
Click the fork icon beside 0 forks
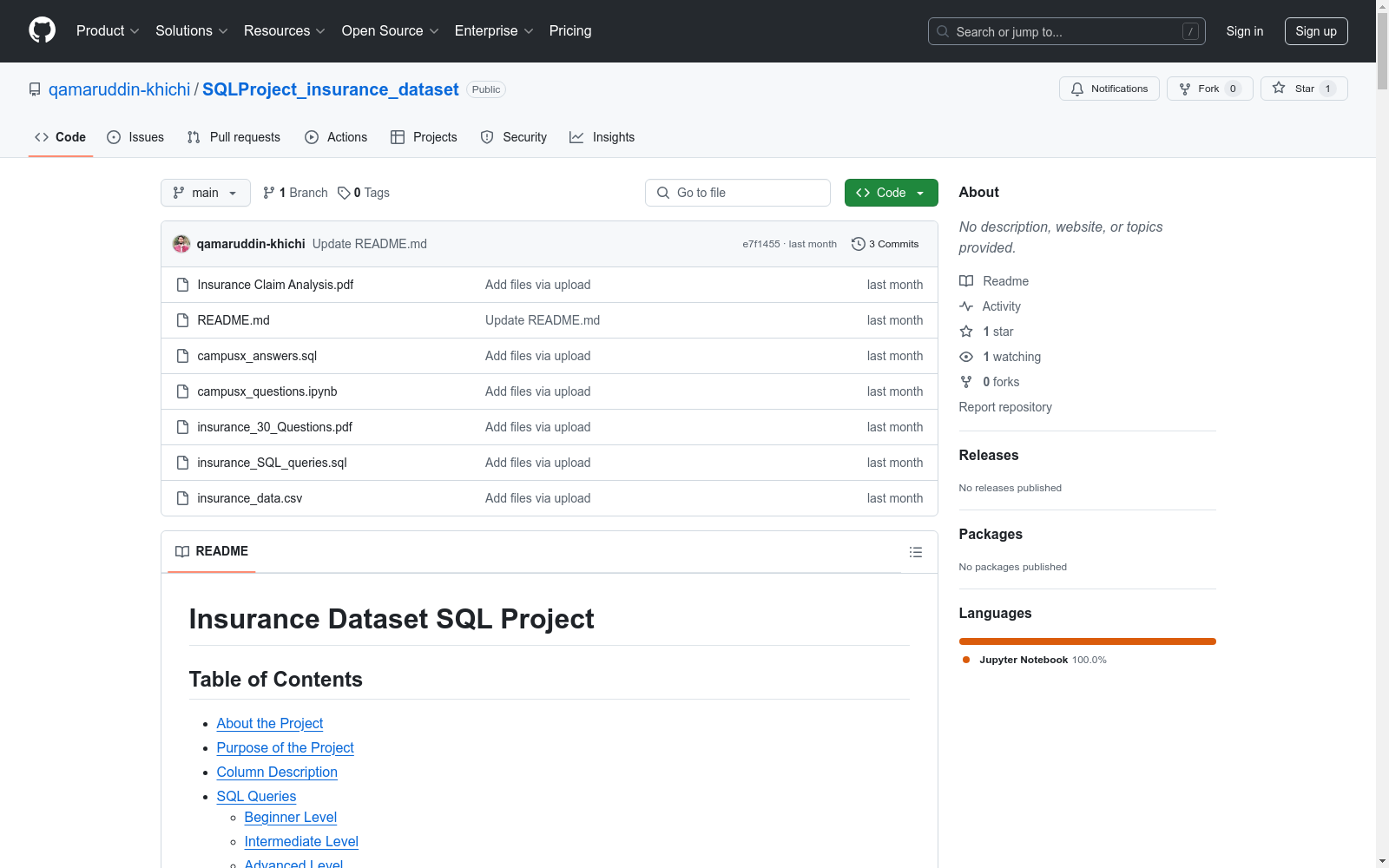(x=966, y=382)
